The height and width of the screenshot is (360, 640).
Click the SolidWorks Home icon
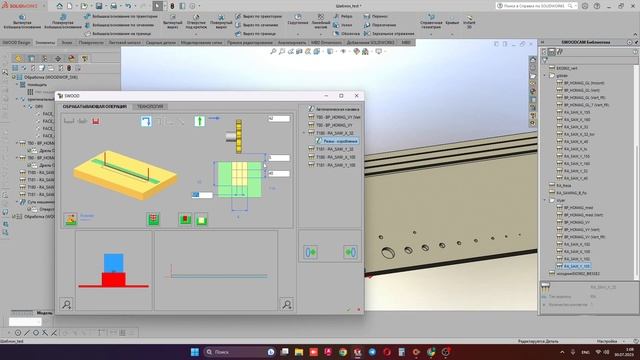[x=60, y=6]
